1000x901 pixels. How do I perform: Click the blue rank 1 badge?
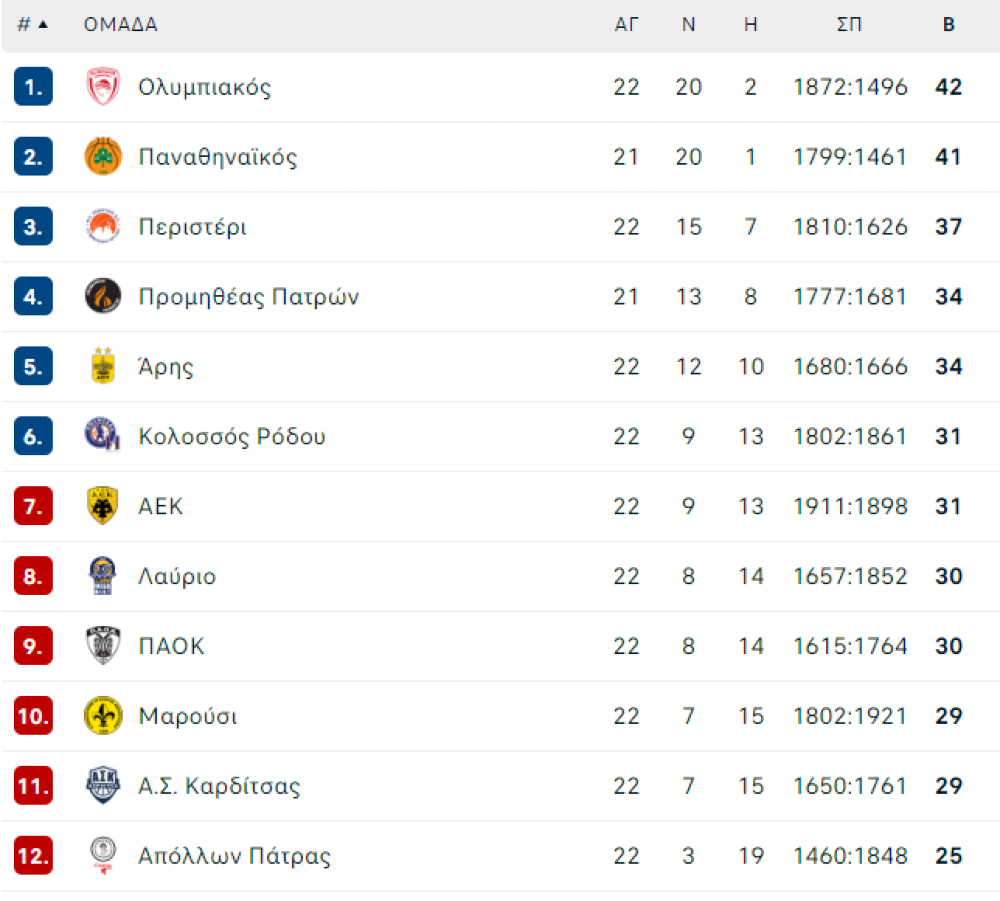pos(33,86)
